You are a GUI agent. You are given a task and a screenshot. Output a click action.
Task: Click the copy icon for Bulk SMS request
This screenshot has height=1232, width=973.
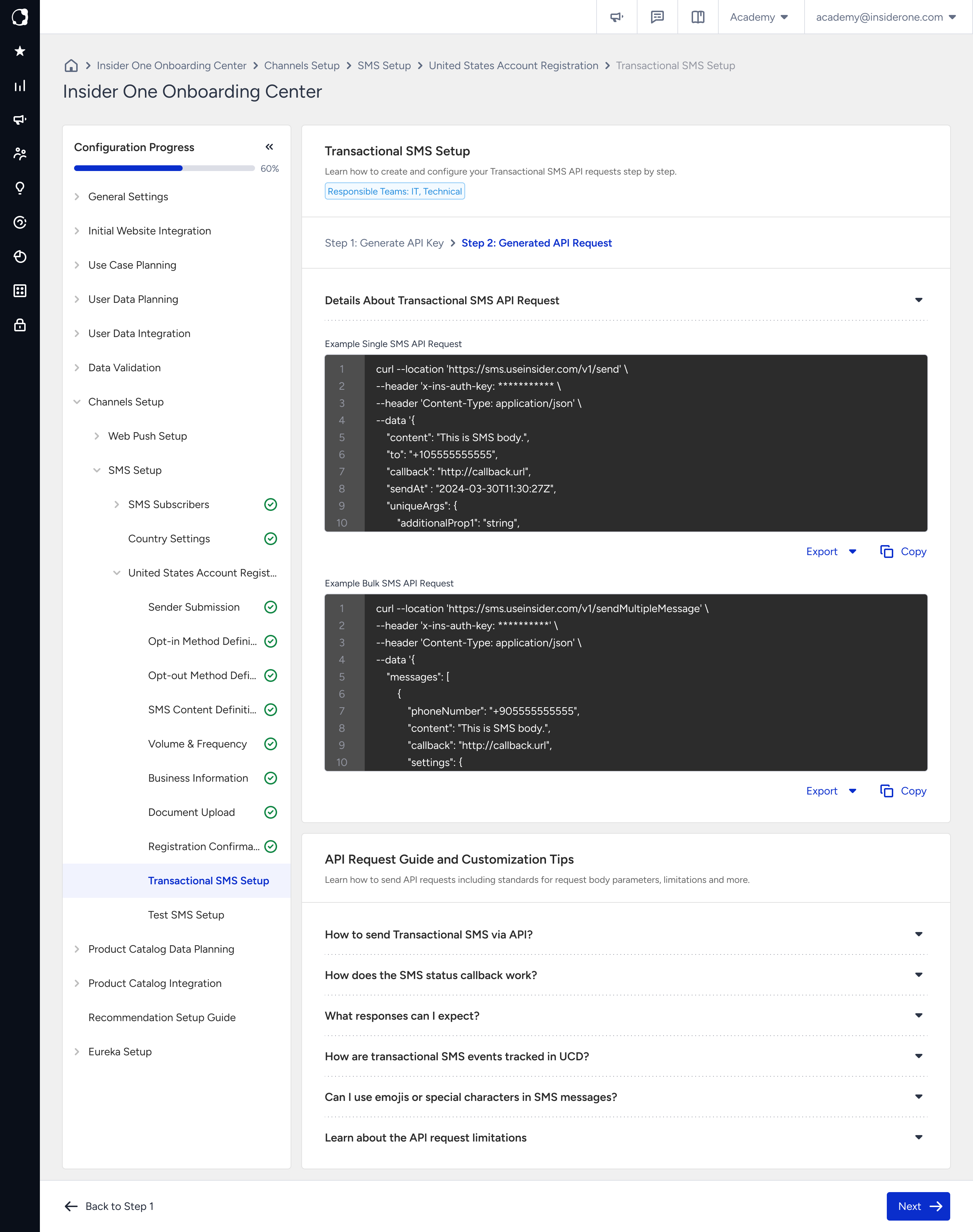(886, 791)
